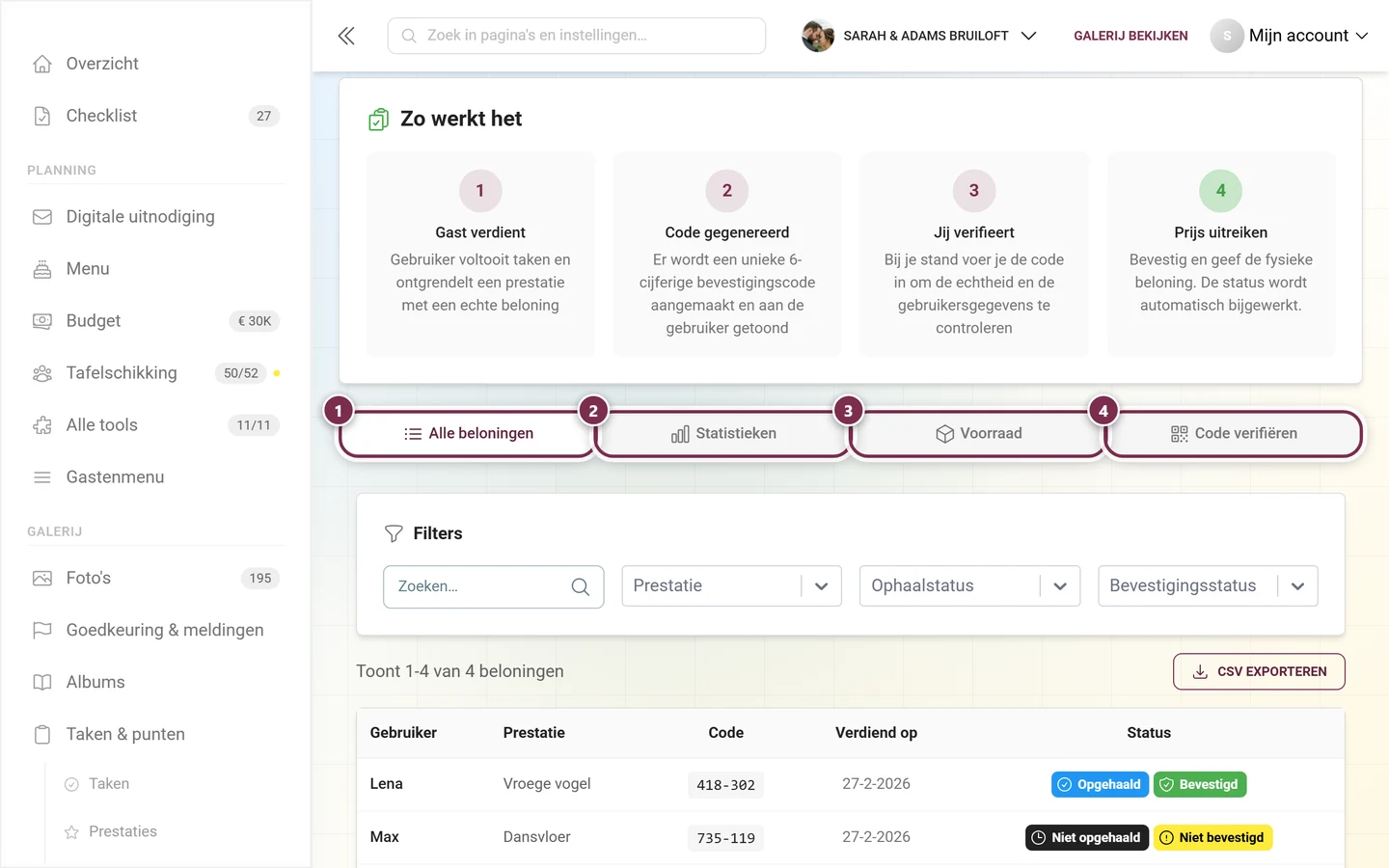Click the Opgehaald status badge for Lena
Image resolution: width=1389 pixels, height=868 pixels.
click(1100, 785)
